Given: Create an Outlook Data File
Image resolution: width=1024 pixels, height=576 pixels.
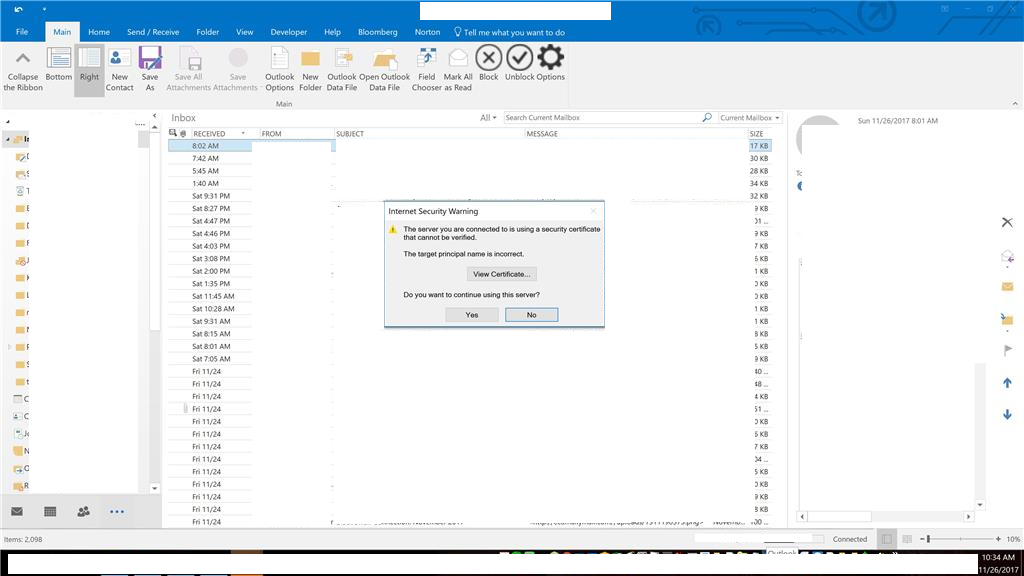Looking at the screenshot, I should click(x=342, y=69).
